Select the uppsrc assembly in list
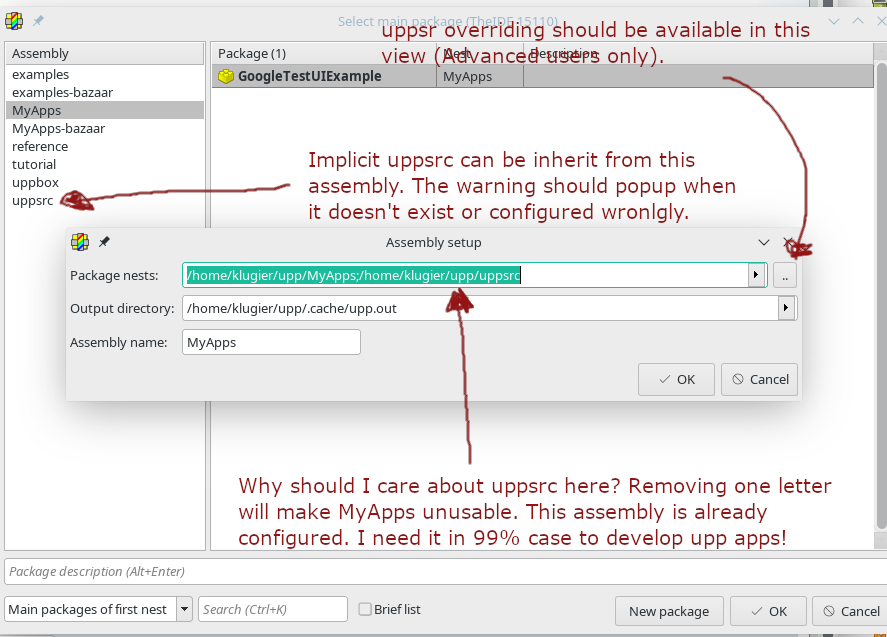 point(33,200)
